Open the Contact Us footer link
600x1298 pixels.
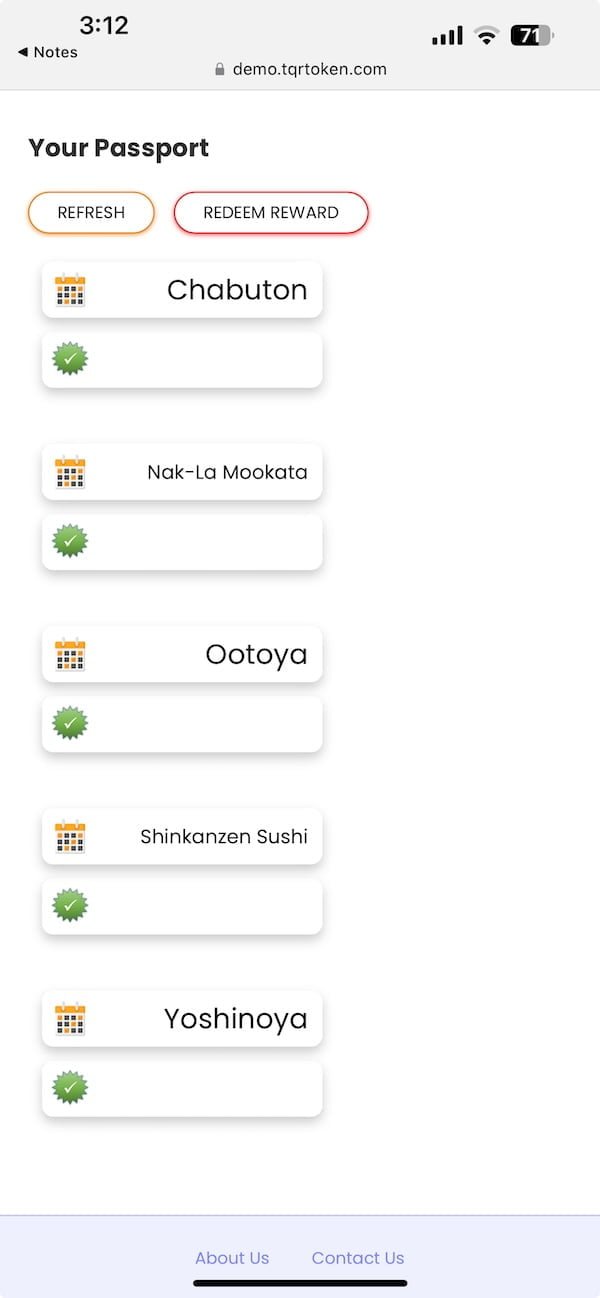coord(358,1258)
